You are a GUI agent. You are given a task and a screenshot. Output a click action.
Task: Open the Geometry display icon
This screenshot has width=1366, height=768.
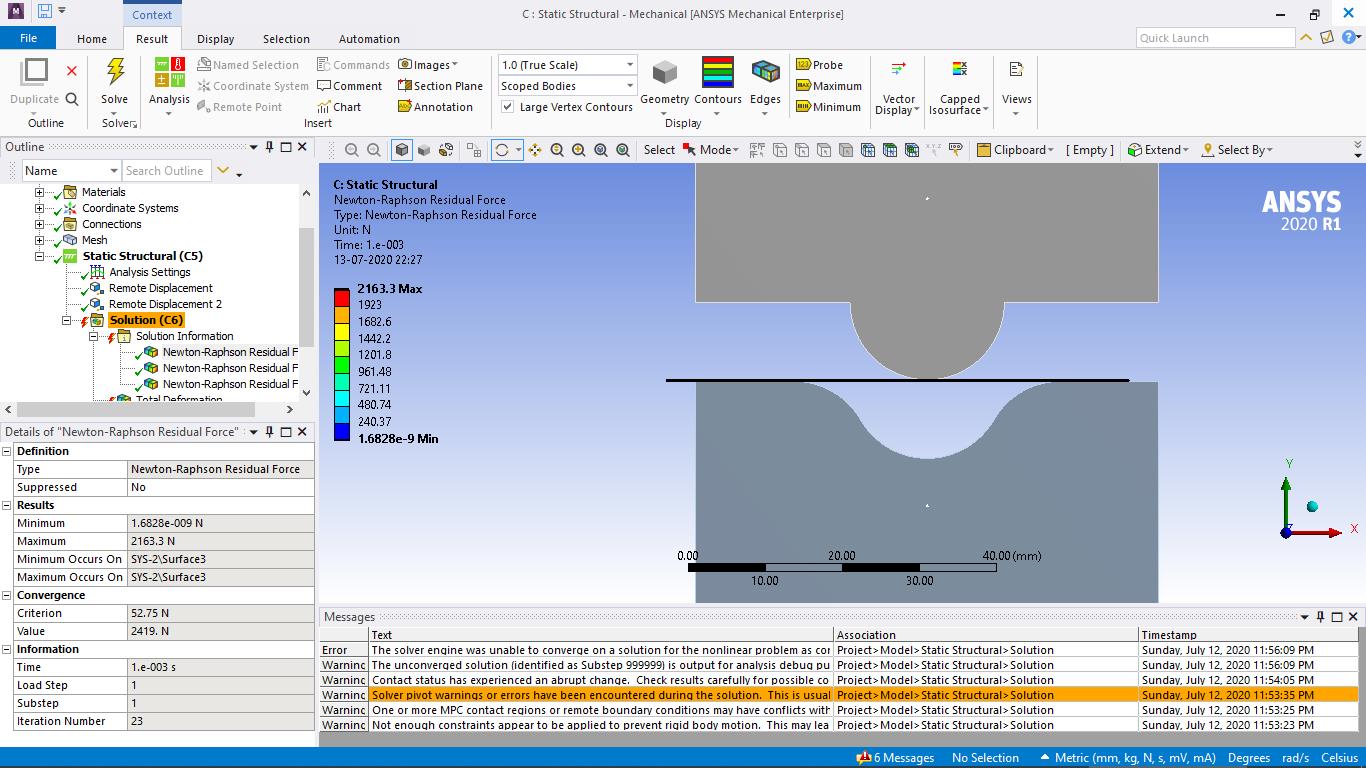(x=665, y=73)
